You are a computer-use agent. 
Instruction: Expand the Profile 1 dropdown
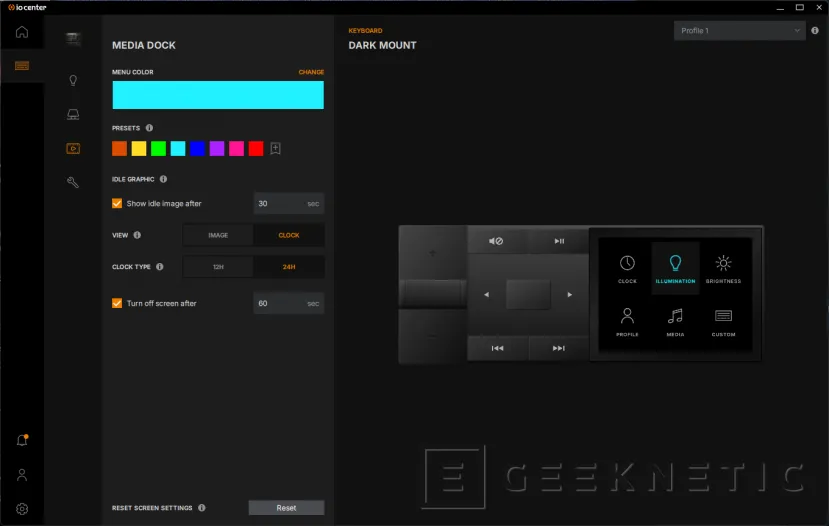(739, 31)
